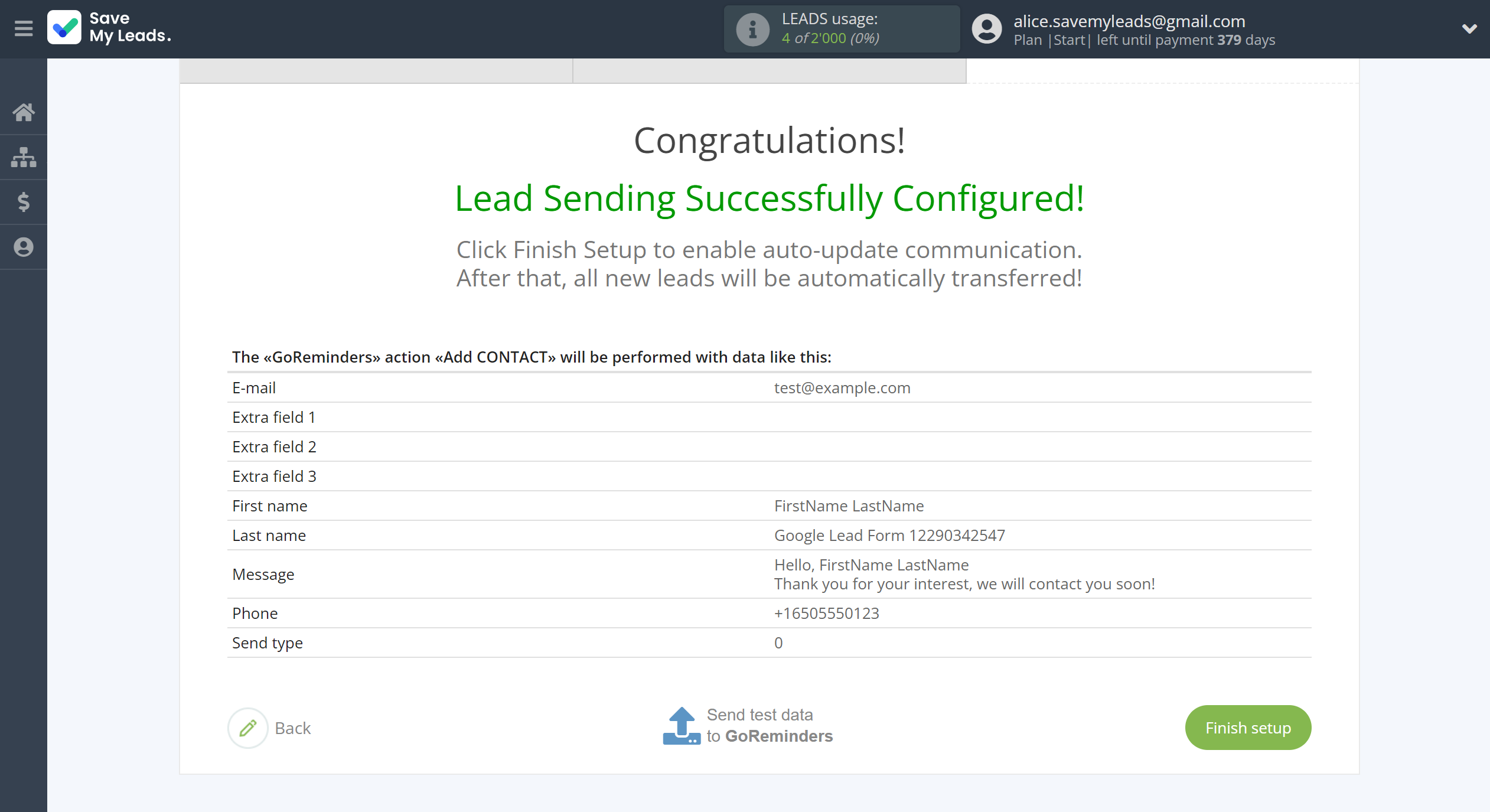Click the hamburger menu icon top-left
This screenshot has width=1490, height=812.
(x=24, y=27)
